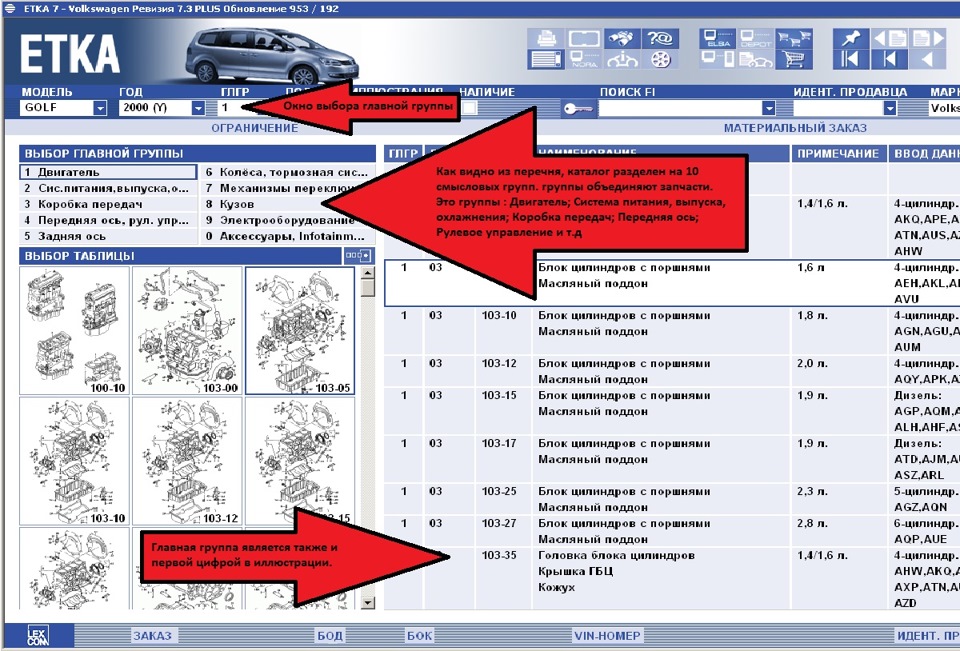Screen dimensions: 960x651
Task: Click the vehicle info icon with letter i
Action: [x=622, y=59]
